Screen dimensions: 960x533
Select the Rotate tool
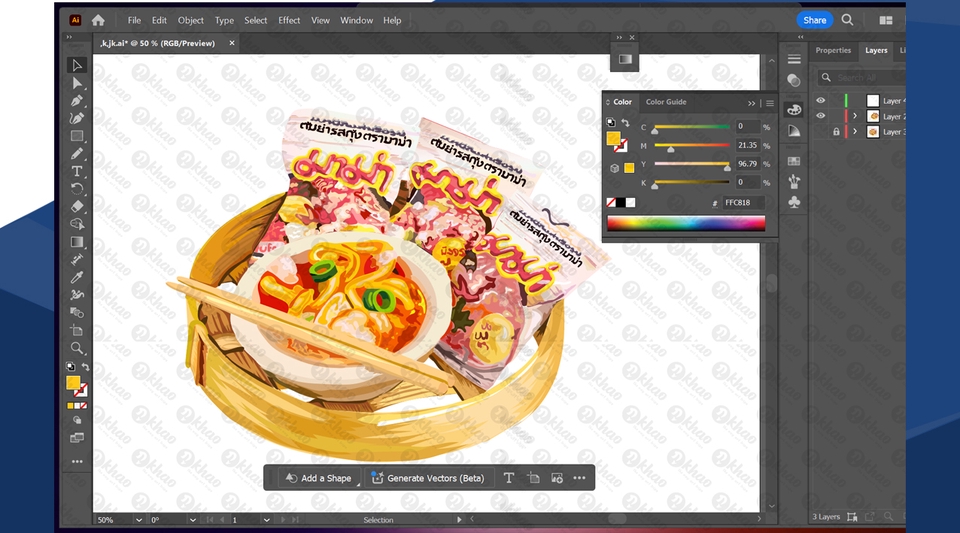coord(77,188)
